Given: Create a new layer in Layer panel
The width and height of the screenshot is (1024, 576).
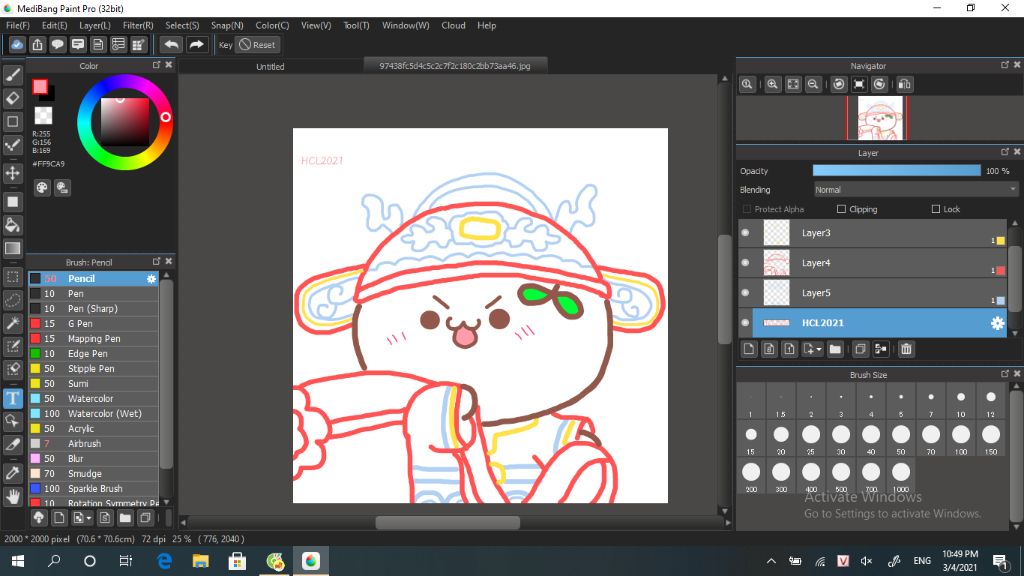Looking at the screenshot, I should [749, 349].
